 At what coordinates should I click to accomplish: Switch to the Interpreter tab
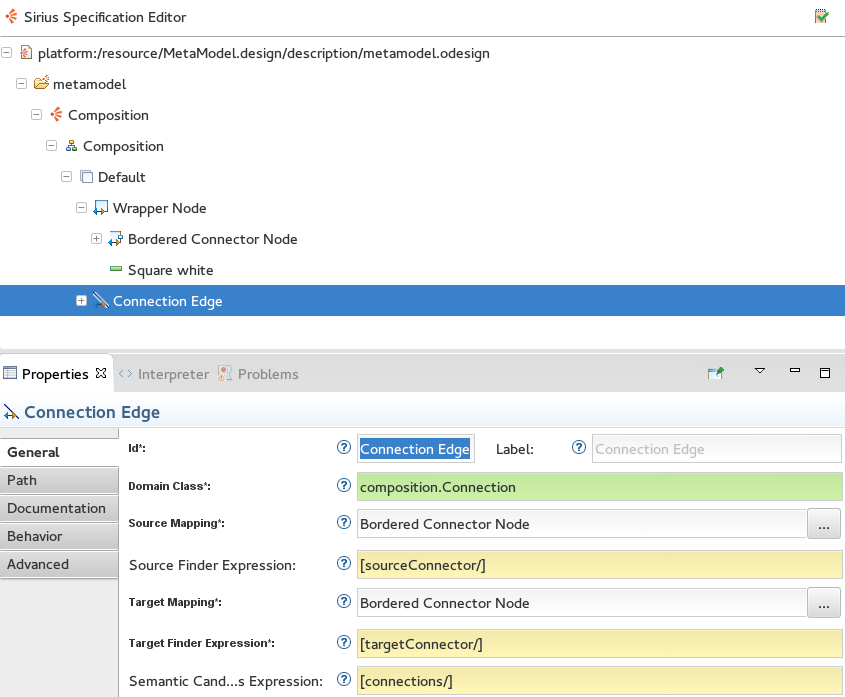point(164,374)
